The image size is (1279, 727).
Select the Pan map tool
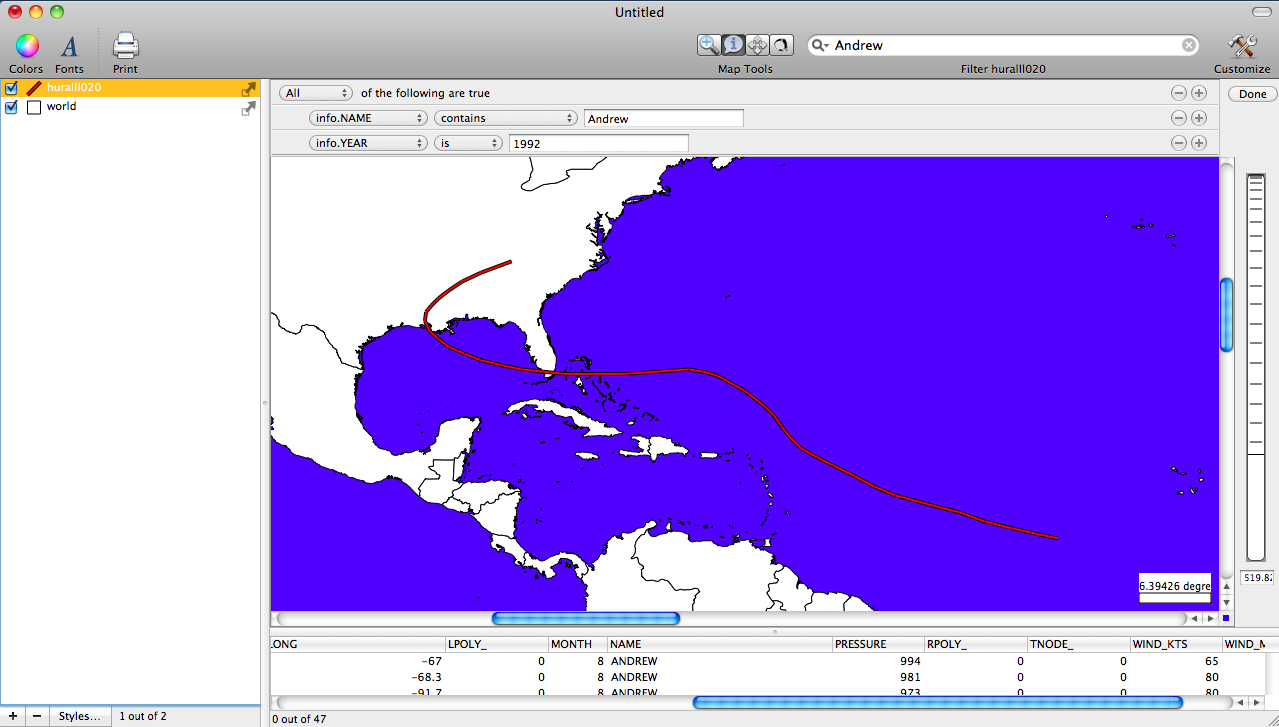click(757, 44)
